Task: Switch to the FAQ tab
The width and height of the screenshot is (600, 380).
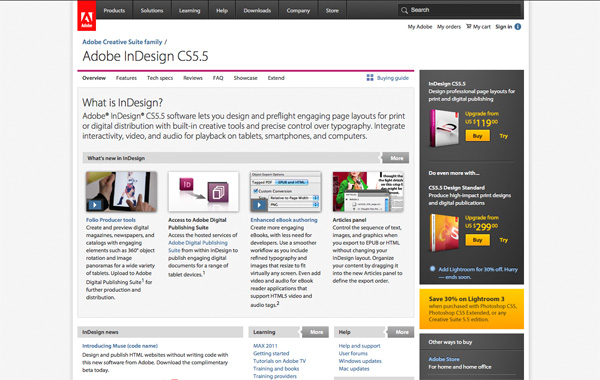Action: (x=218, y=78)
